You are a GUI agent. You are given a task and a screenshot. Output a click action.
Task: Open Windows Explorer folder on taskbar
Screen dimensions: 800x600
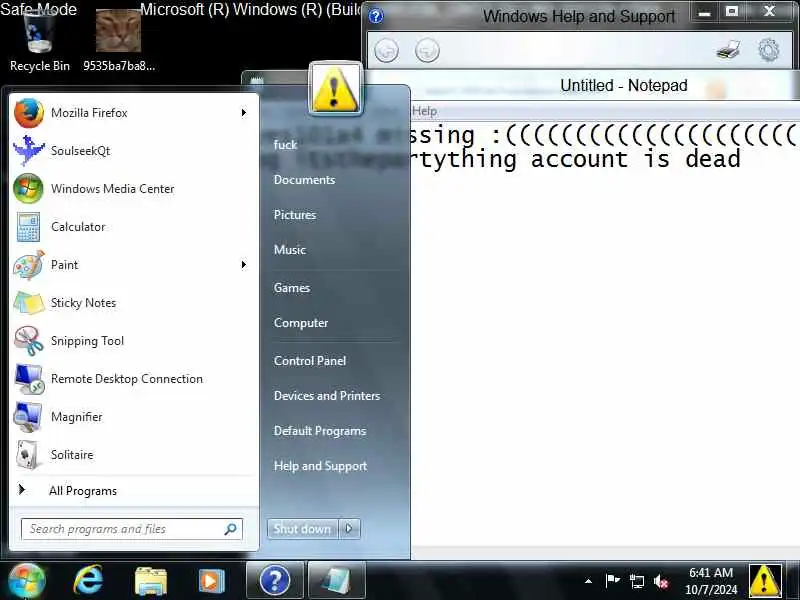[151, 581]
